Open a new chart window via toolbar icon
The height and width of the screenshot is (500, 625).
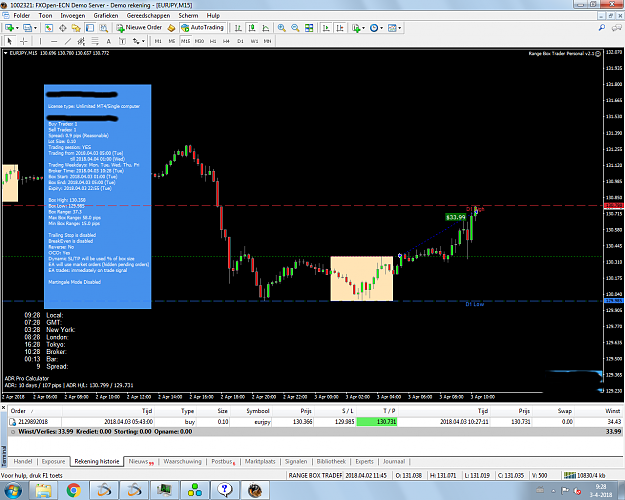9,28
